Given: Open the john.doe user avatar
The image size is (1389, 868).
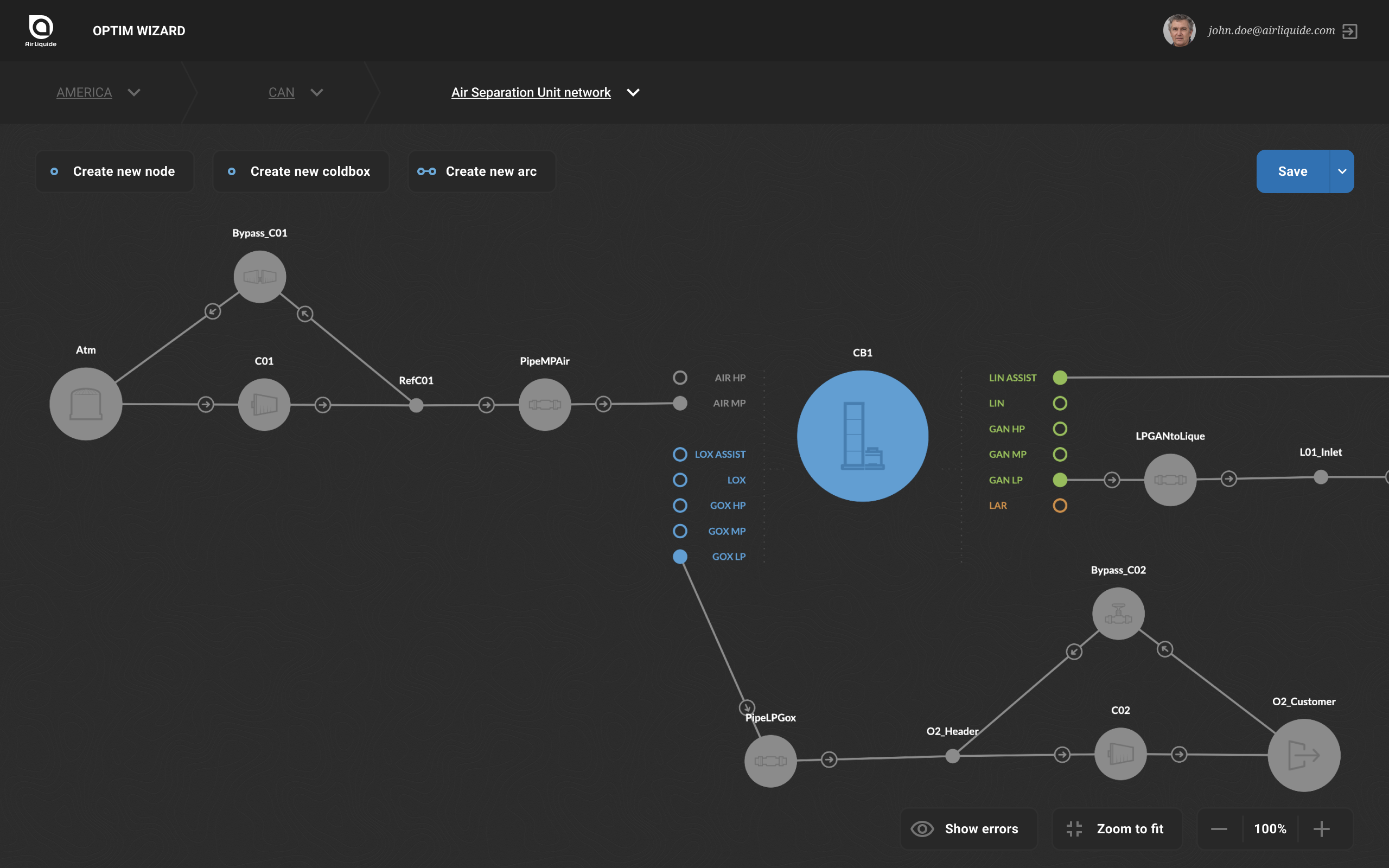Looking at the screenshot, I should (x=1179, y=30).
